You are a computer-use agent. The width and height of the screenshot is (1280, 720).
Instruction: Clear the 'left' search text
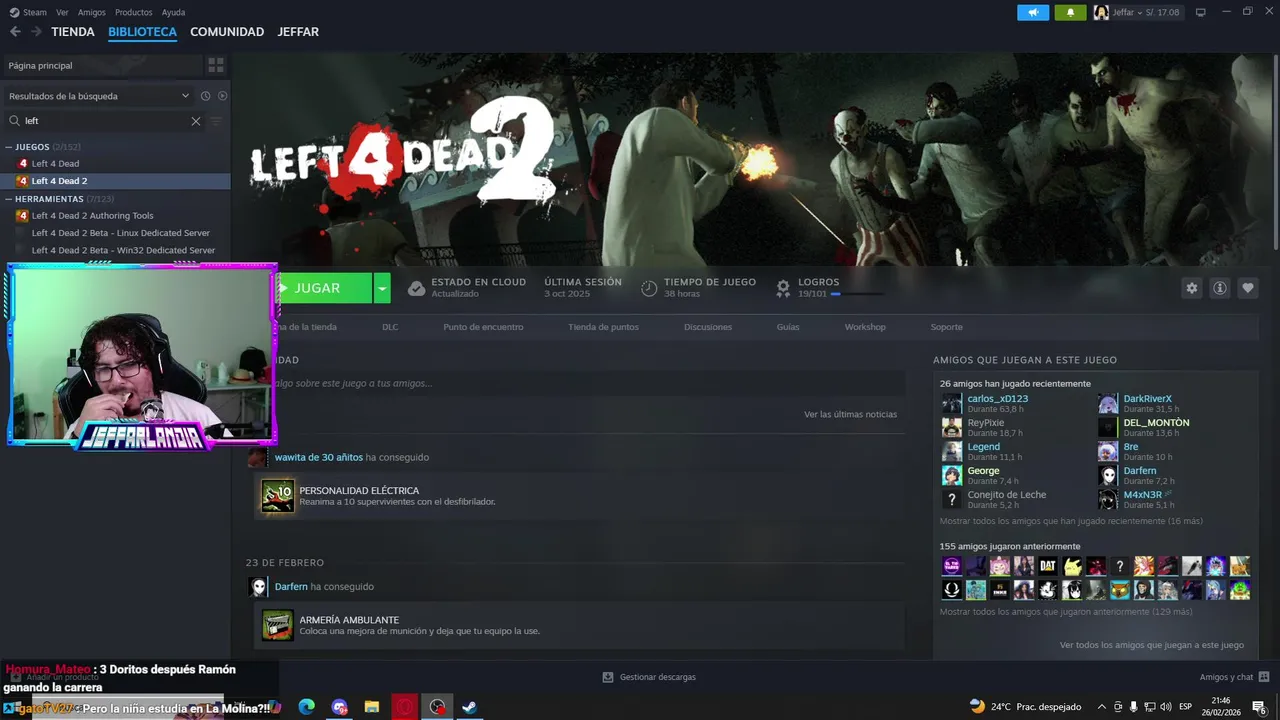click(x=196, y=121)
